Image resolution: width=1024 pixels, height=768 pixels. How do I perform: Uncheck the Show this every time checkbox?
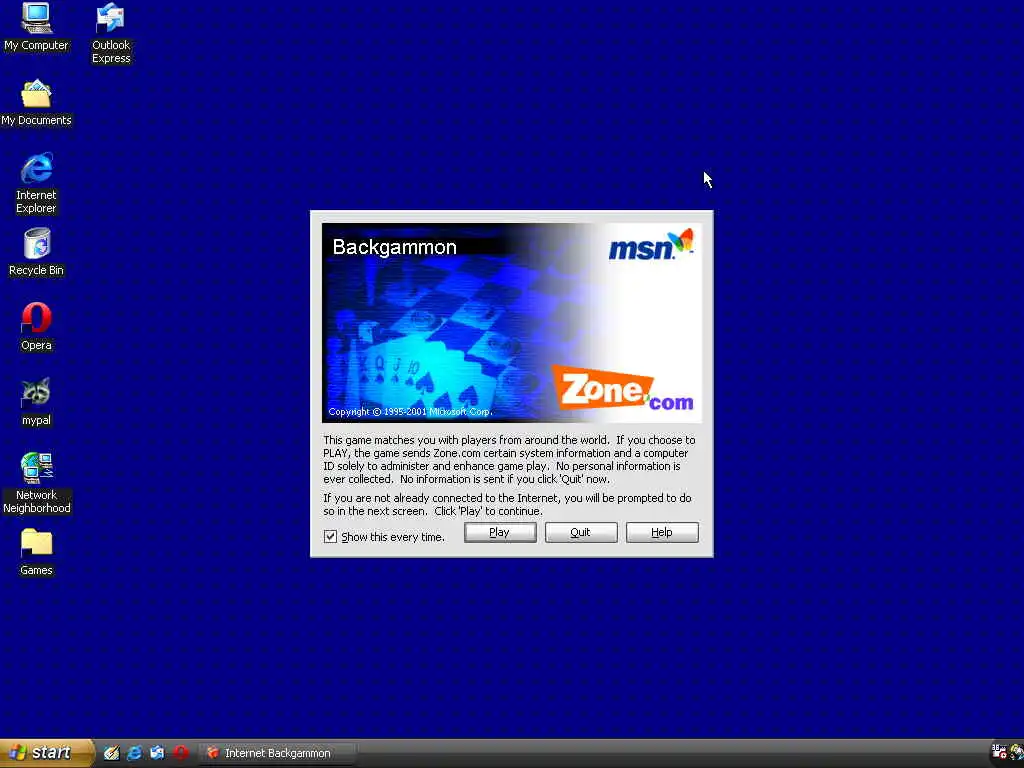coord(330,537)
